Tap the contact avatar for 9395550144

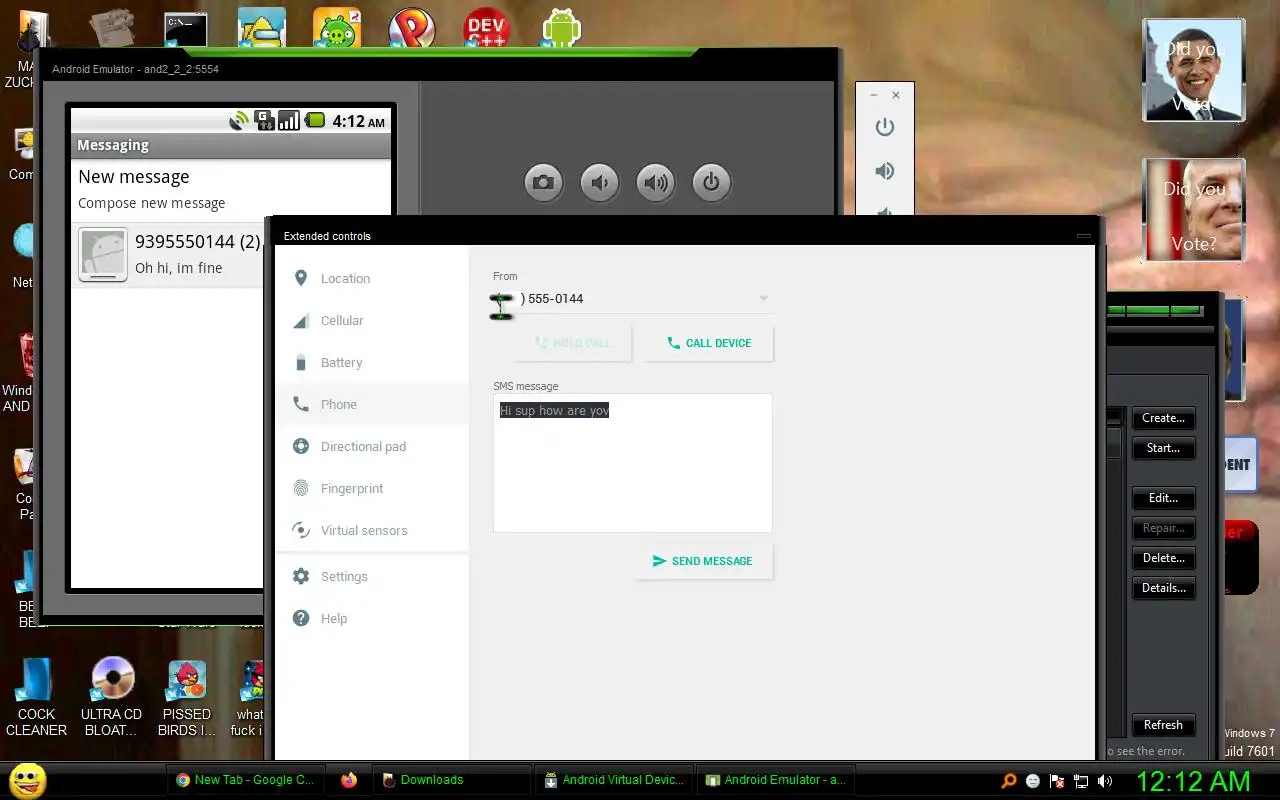click(103, 255)
